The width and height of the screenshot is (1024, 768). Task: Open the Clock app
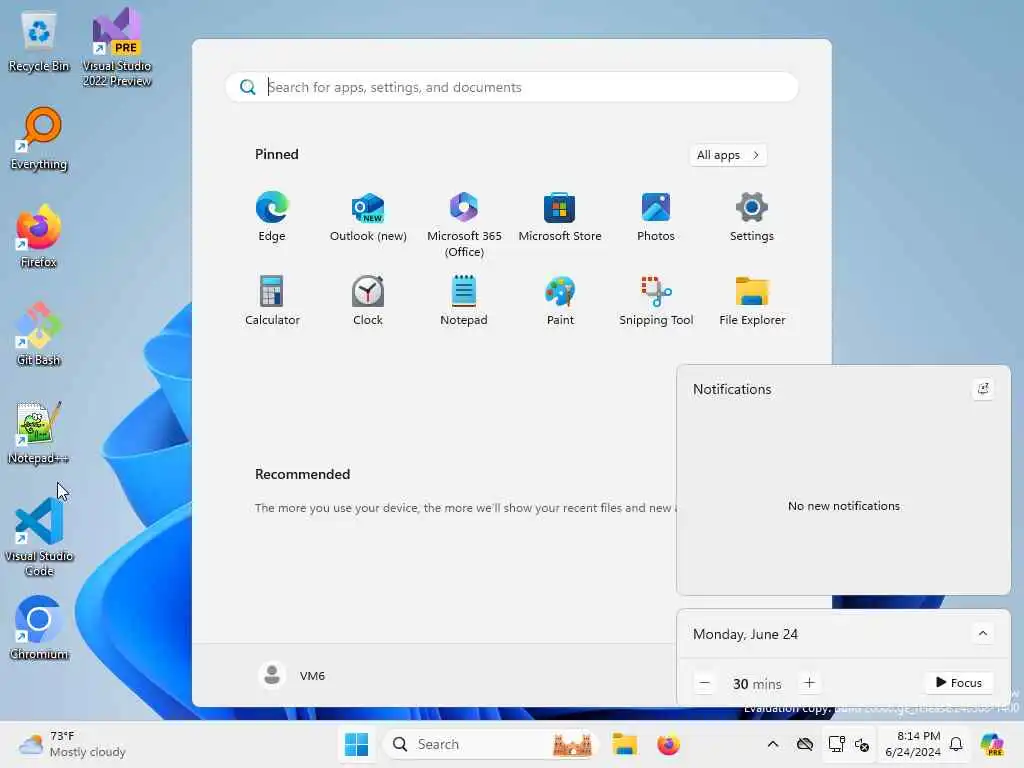click(x=368, y=300)
